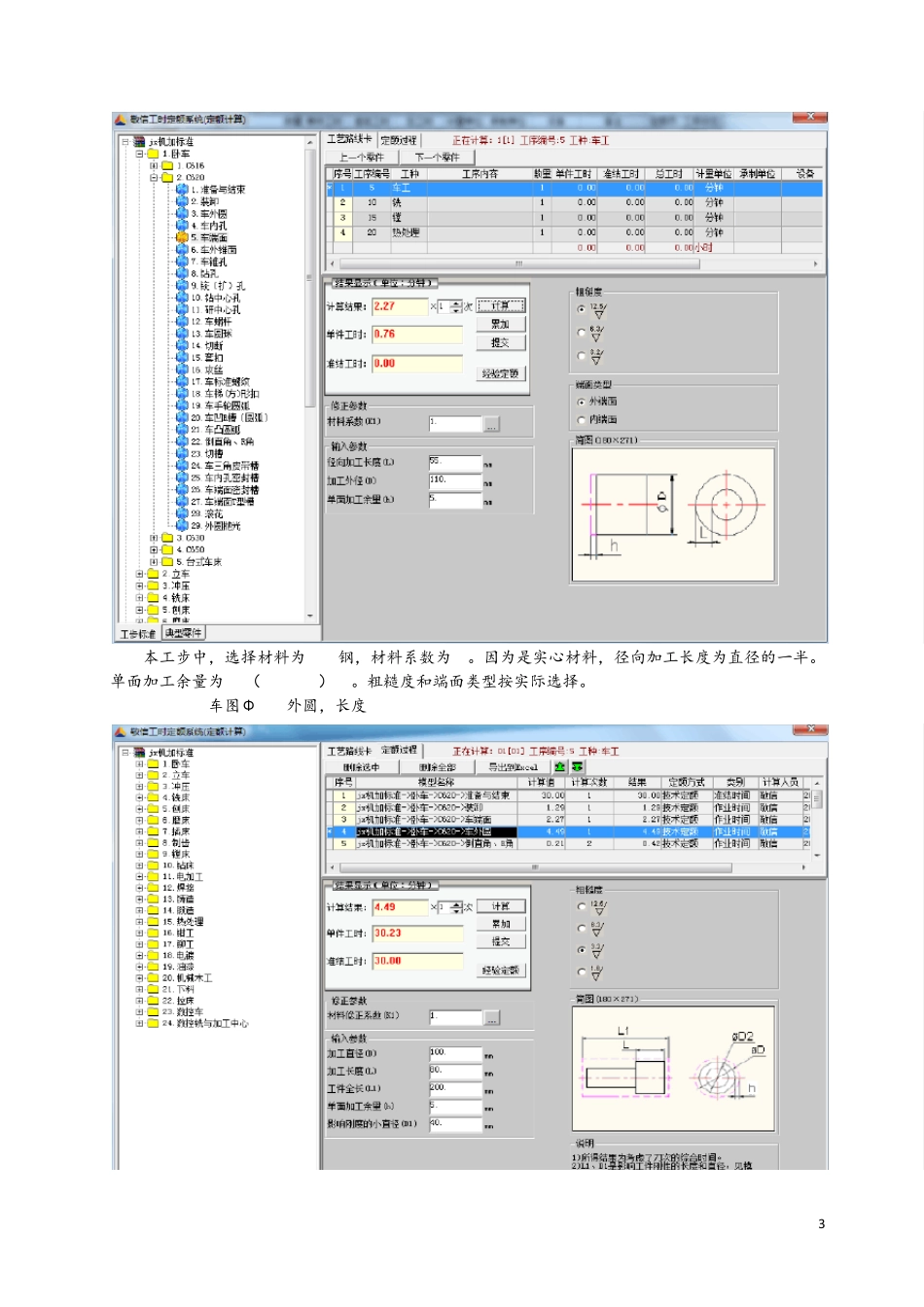Open the 工艺路线卡 tab in lower window

pos(350,751)
